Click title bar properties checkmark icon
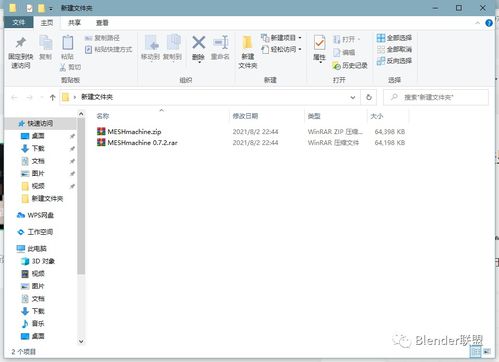This screenshot has height=362, width=499. tap(29, 8)
